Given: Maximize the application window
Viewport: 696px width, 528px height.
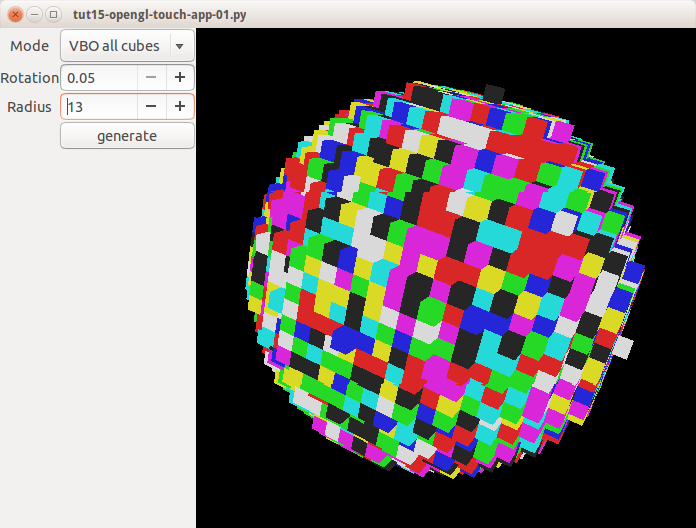Looking at the screenshot, I should pyautogui.click(x=53, y=14).
